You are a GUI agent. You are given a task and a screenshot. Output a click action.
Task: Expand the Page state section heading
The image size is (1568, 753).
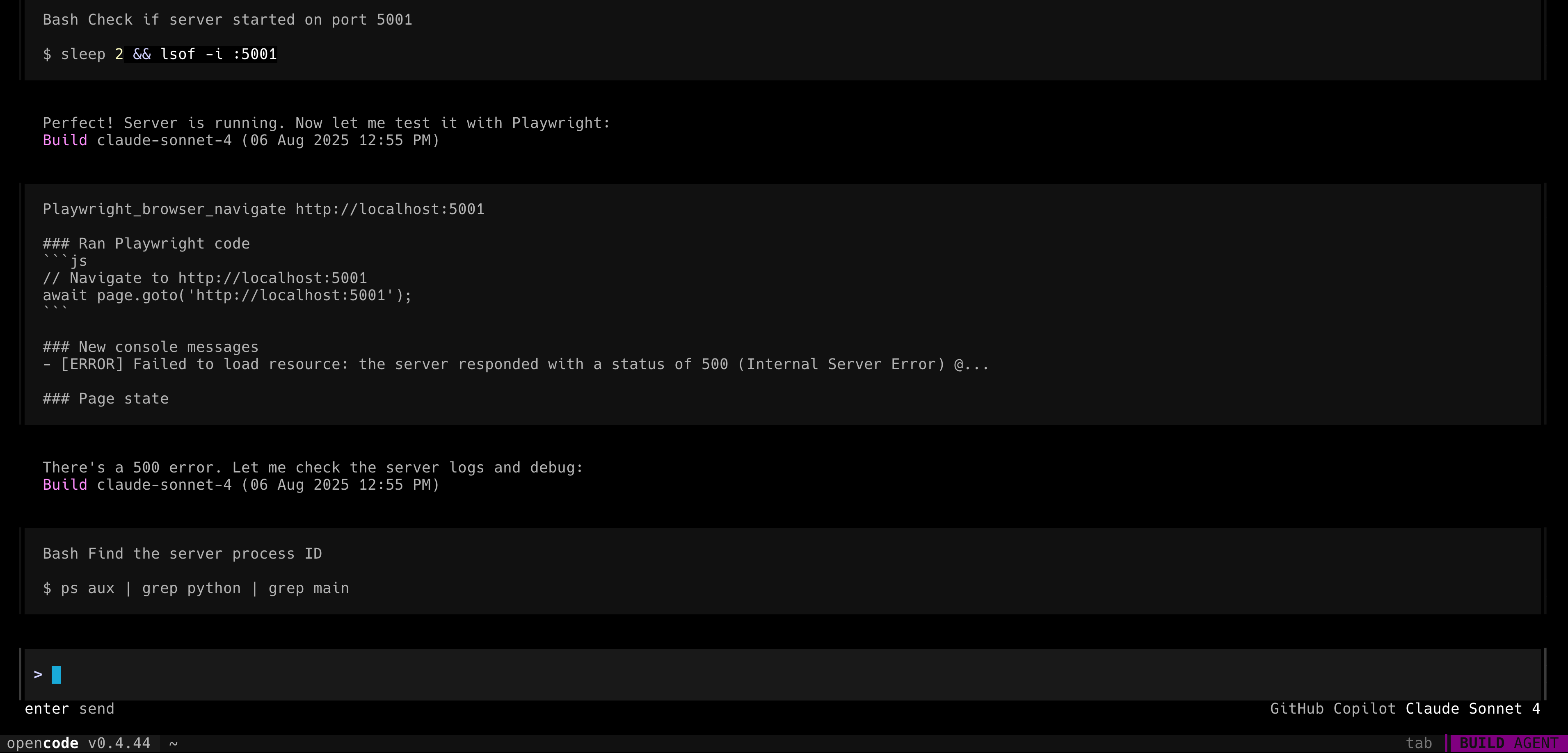point(105,399)
